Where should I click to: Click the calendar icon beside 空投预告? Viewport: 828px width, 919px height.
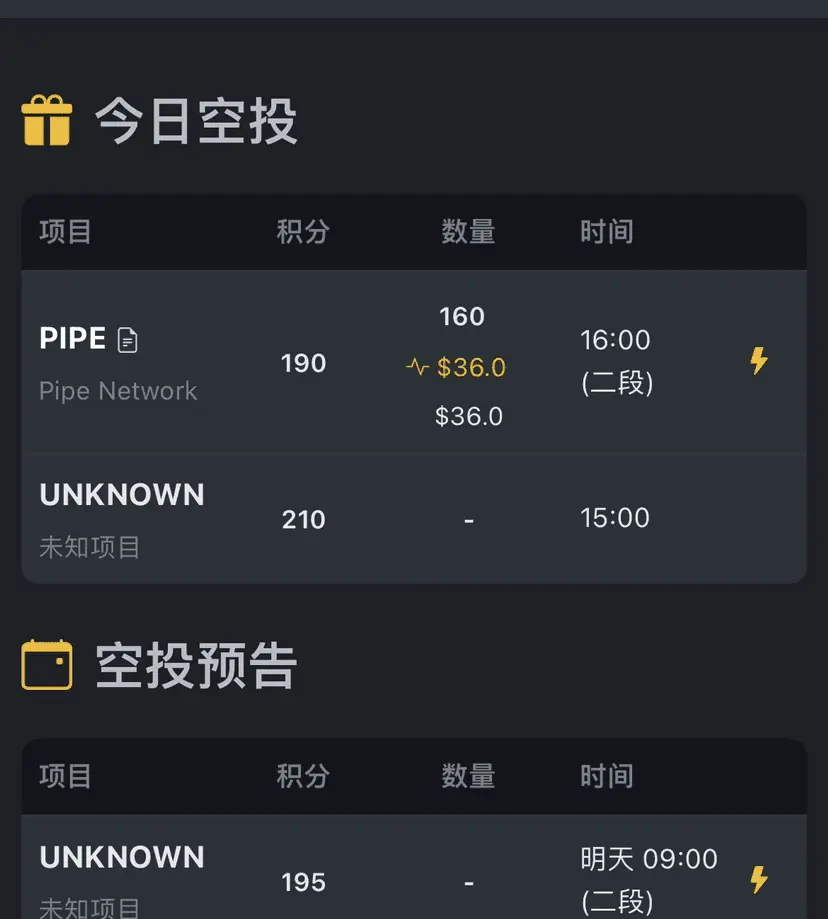47,665
